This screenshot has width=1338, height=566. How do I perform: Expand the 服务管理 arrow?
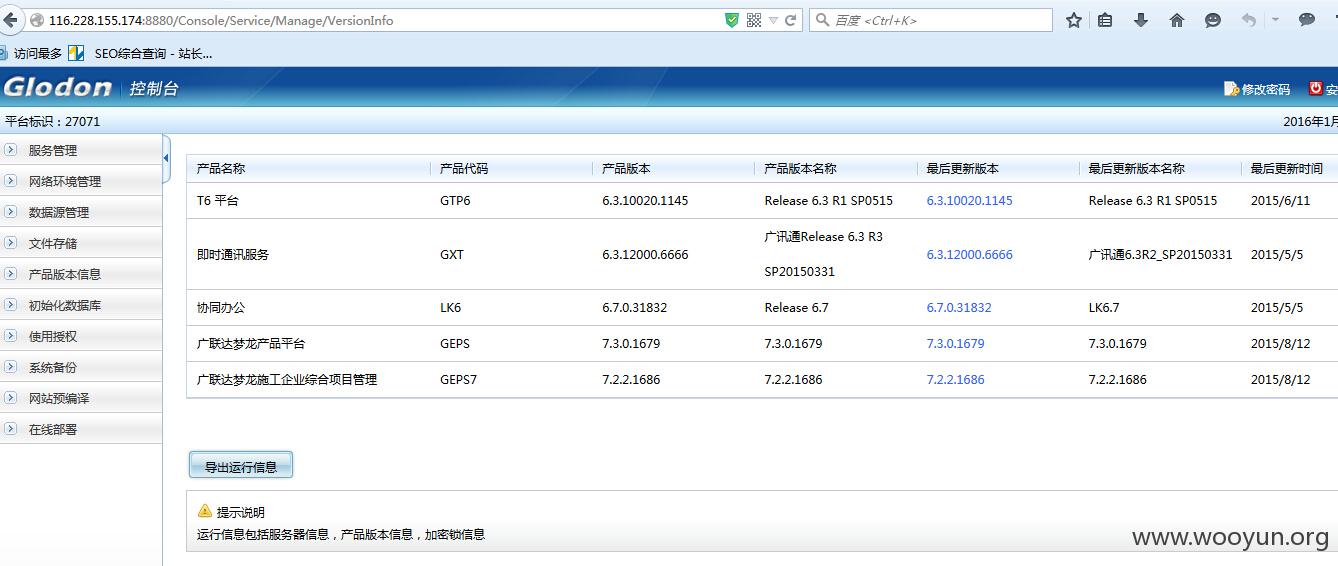11,150
